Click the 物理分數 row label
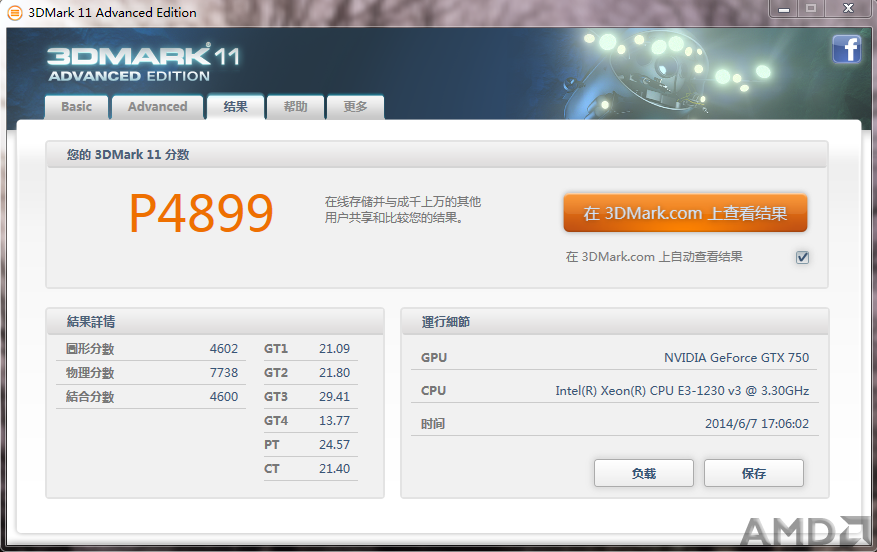Screen dimensions: 877x552 (90, 373)
